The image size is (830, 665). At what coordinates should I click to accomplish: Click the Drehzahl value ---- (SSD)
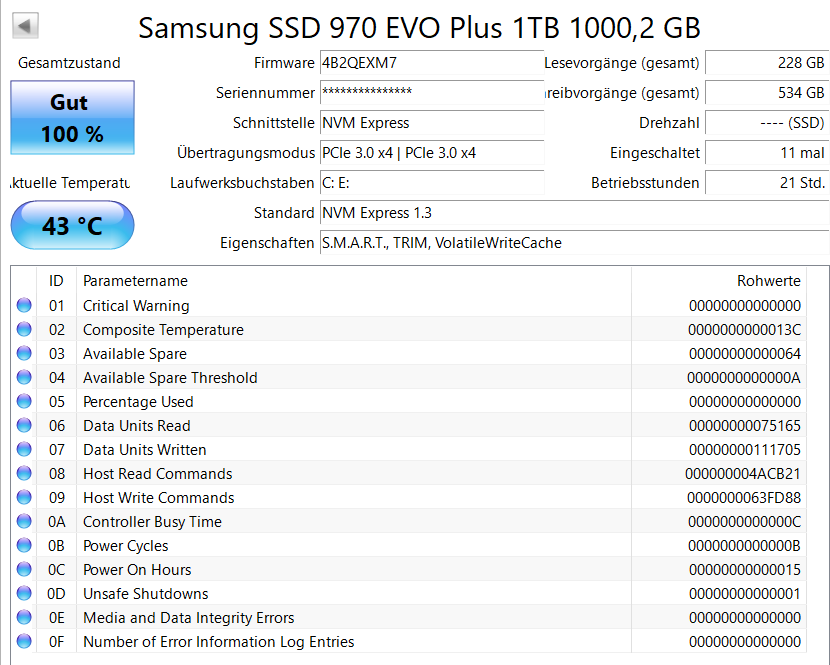coord(767,123)
